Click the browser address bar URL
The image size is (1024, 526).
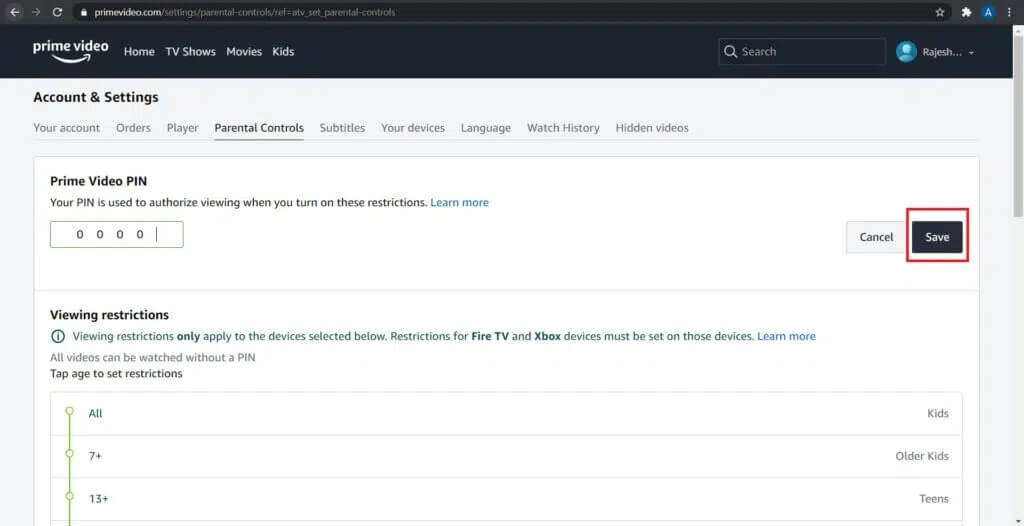pos(244,12)
